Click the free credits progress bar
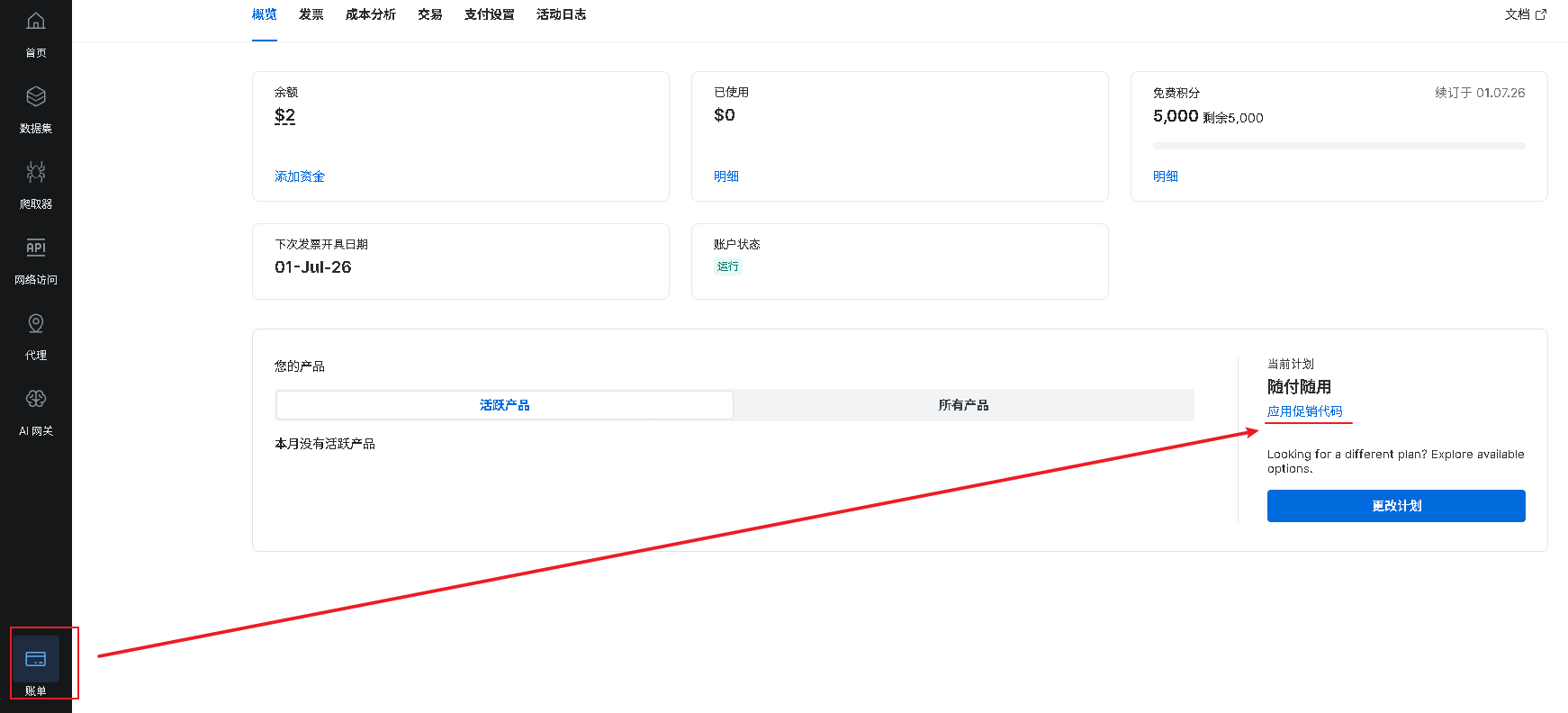This screenshot has height=713, width=1568. coord(1339,146)
